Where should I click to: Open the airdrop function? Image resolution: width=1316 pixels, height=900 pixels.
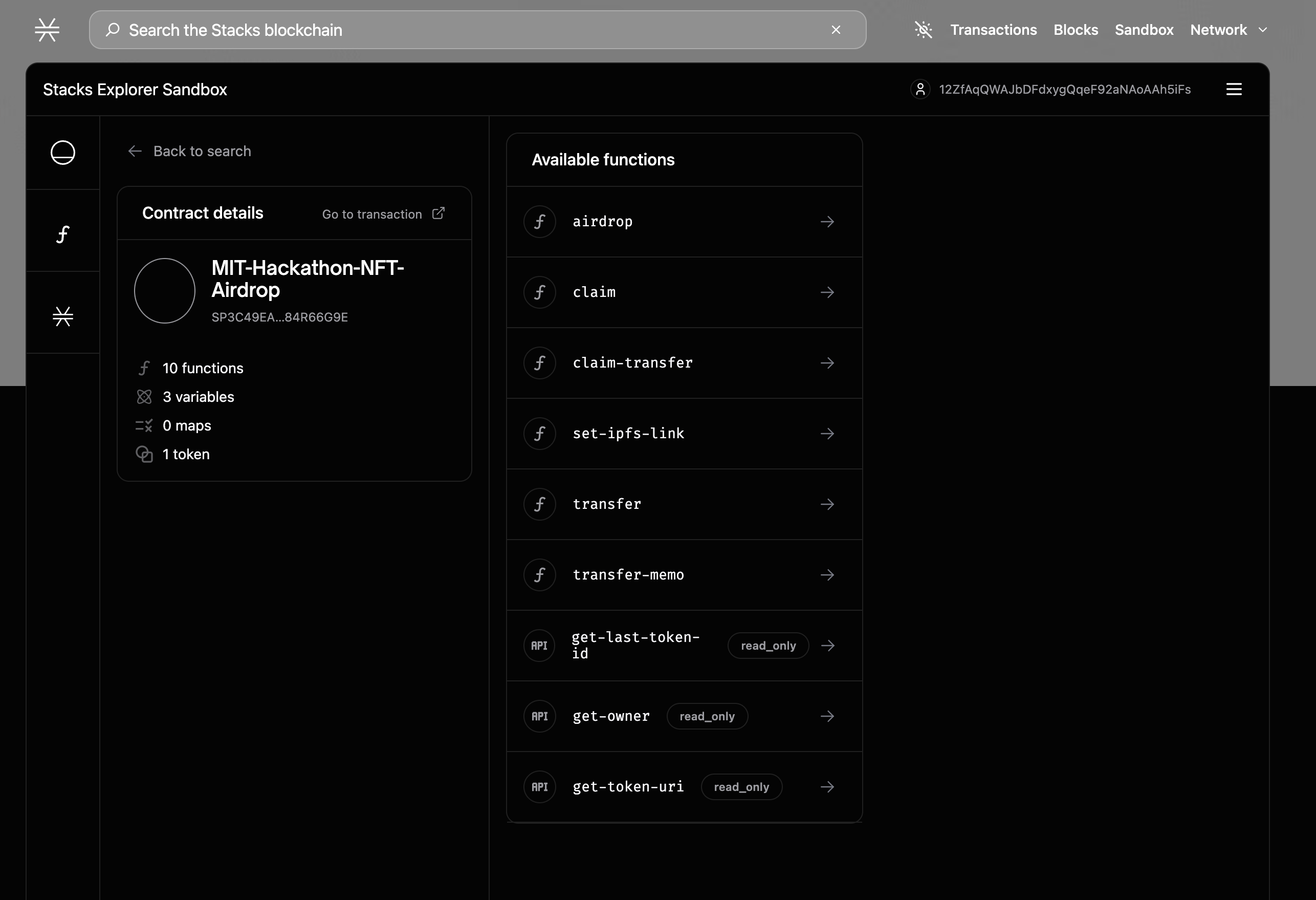click(x=603, y=222)
